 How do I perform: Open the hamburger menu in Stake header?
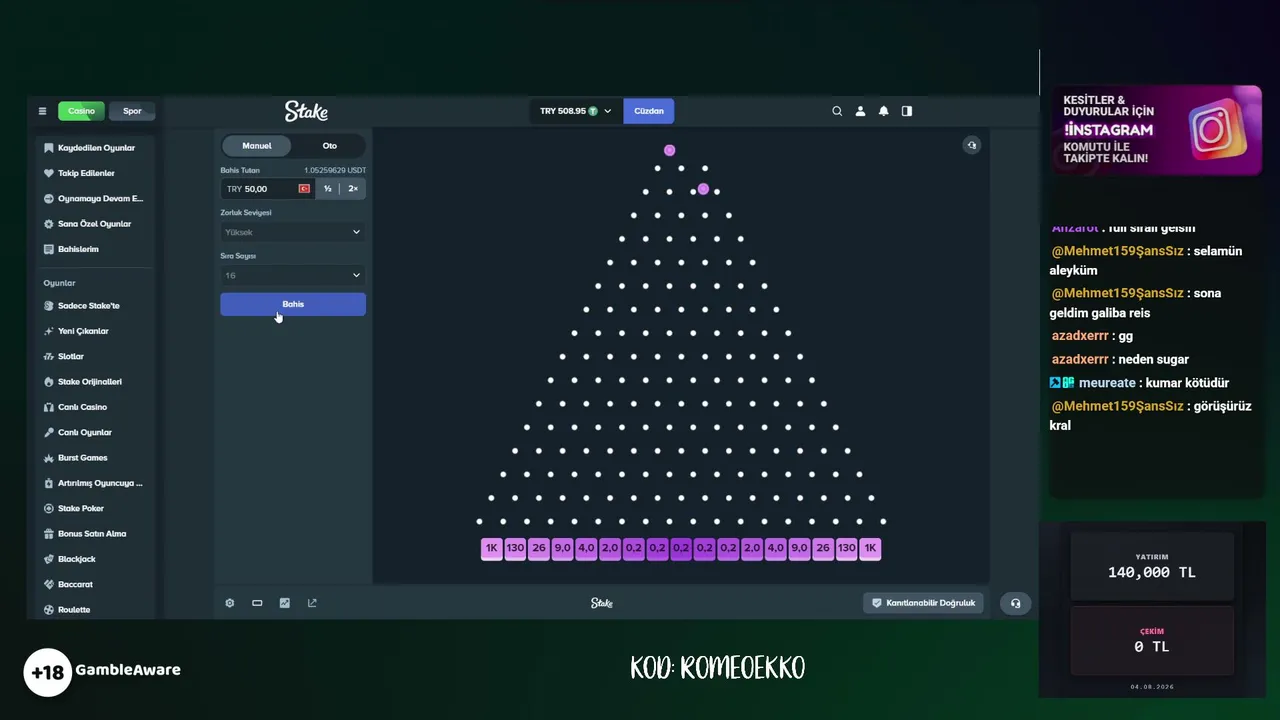coord(42,111)
